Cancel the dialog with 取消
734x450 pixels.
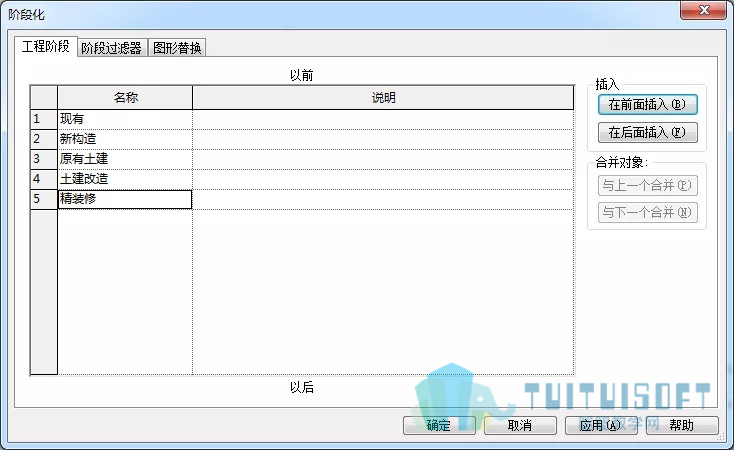point(520,425)
